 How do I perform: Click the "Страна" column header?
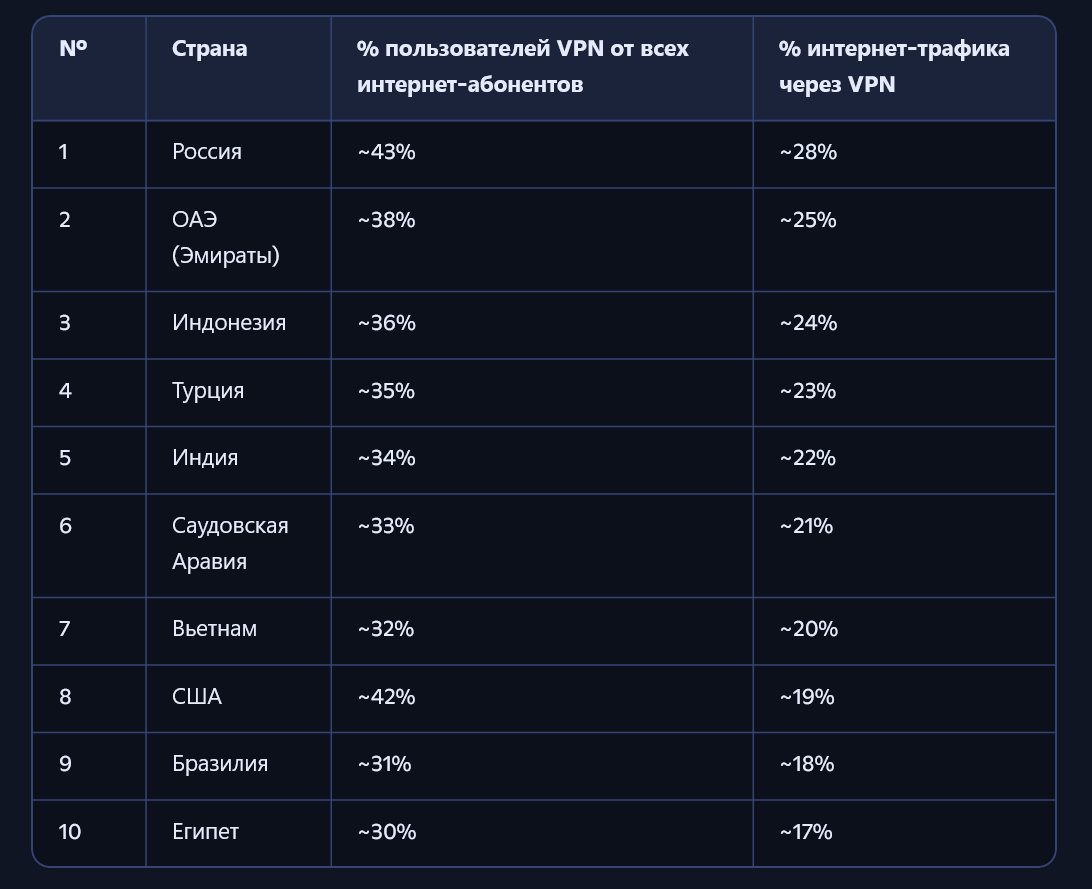coord(209,48)
